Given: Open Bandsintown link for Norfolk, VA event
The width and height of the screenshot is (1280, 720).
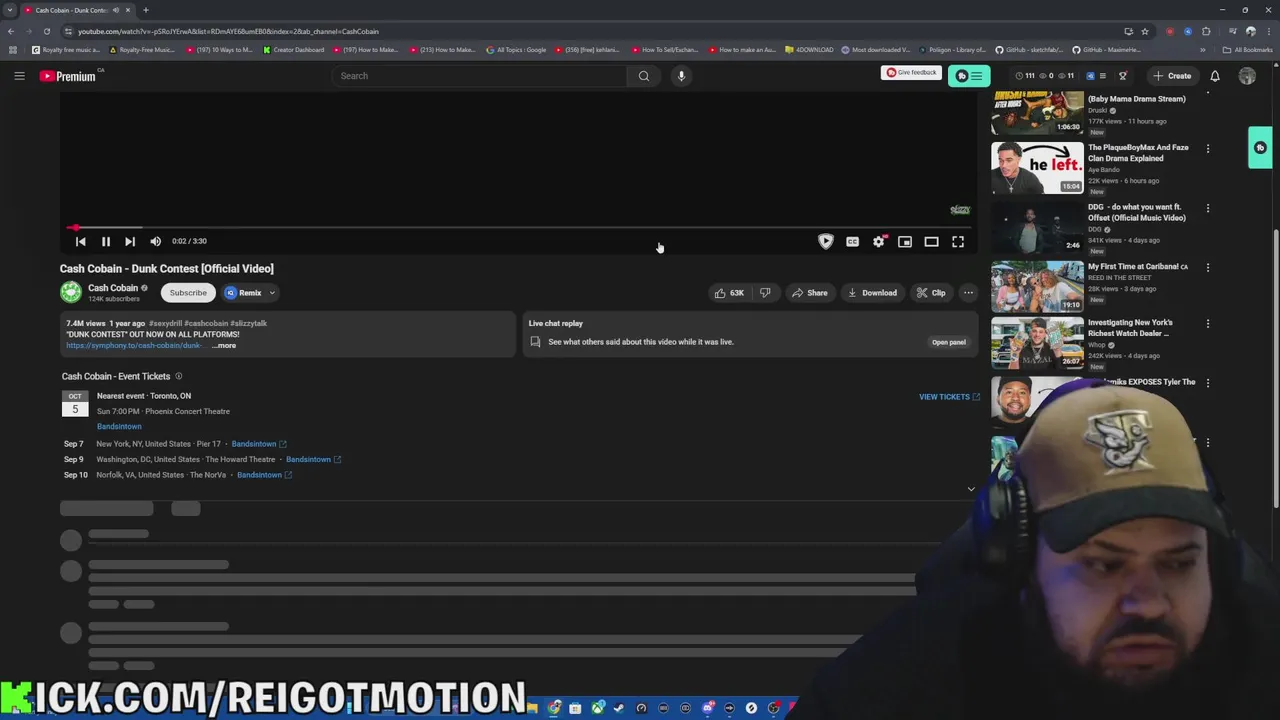Looking at the screenshot, I should (264, 475).
